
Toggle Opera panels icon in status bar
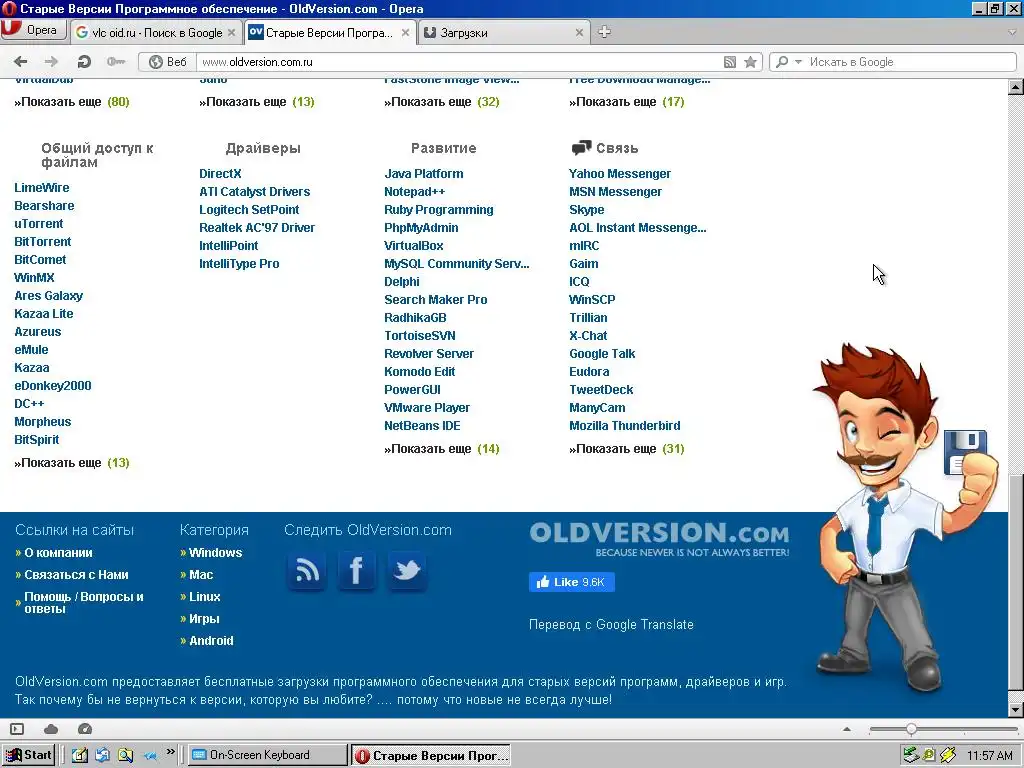(18, 729)
